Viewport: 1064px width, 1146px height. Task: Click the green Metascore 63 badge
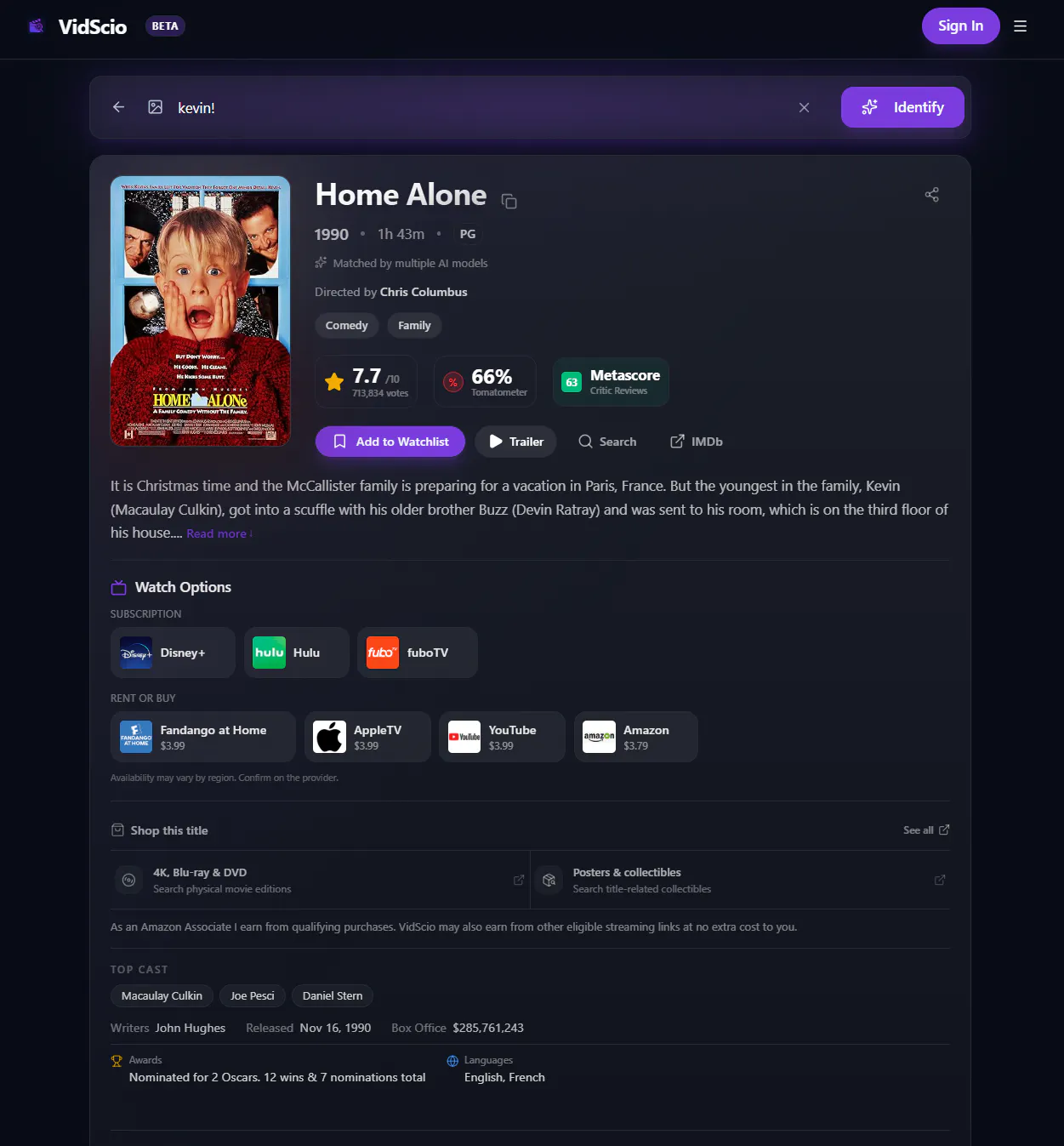572,382
